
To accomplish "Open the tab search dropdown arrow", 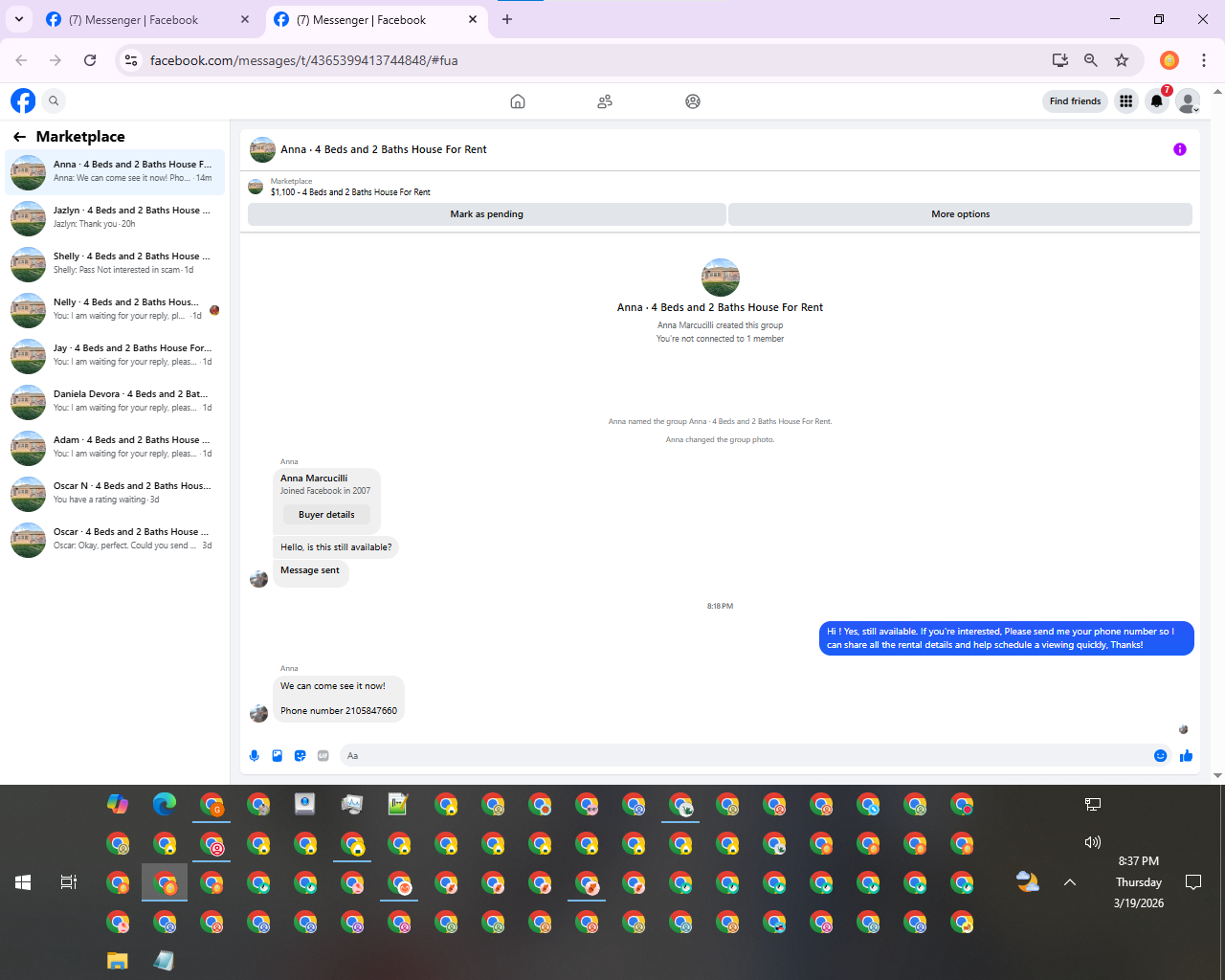I will point(19,19).
